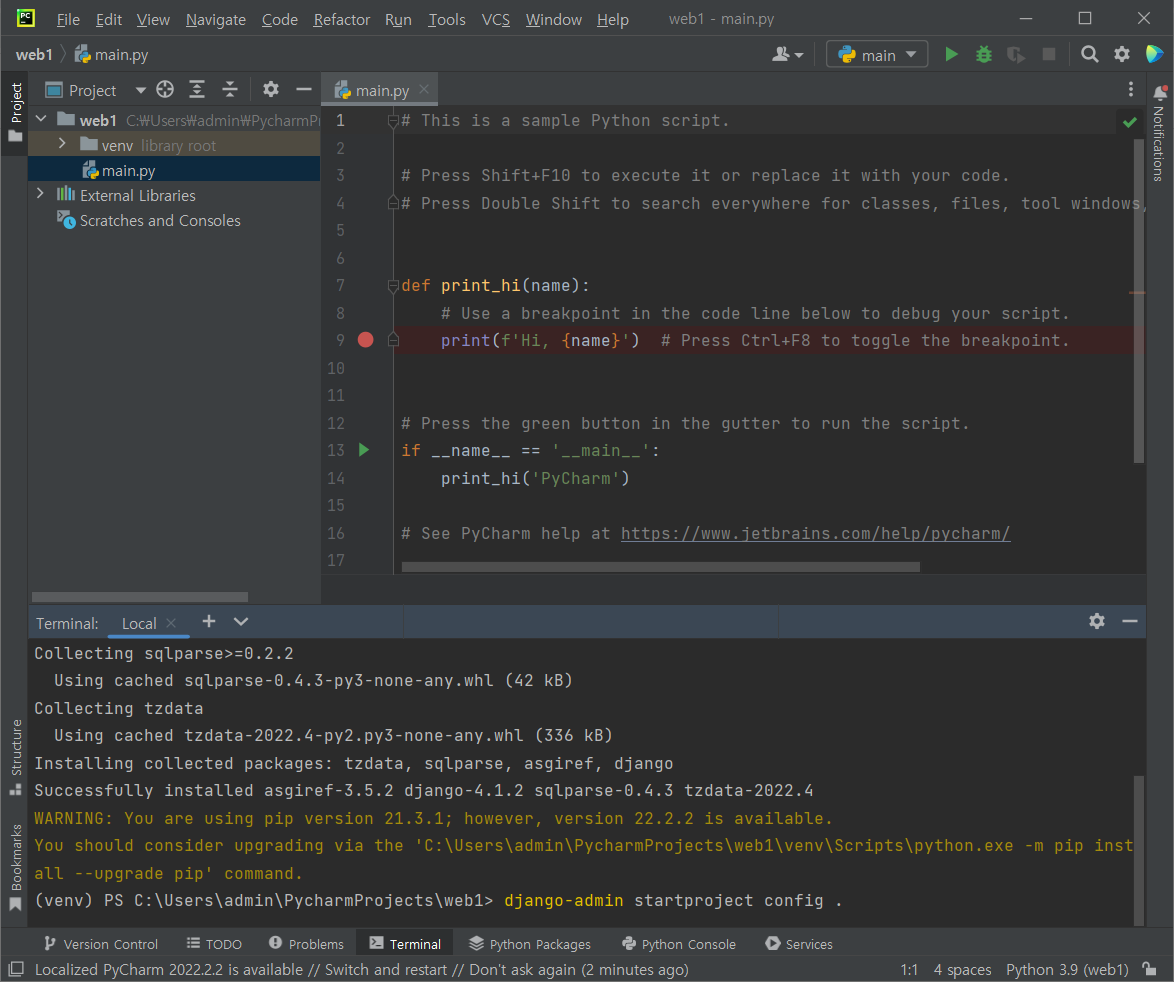This screenshot has height=982, width=1174.
Task: Click Select Opened File target icon
Action: tap(166, 90)
